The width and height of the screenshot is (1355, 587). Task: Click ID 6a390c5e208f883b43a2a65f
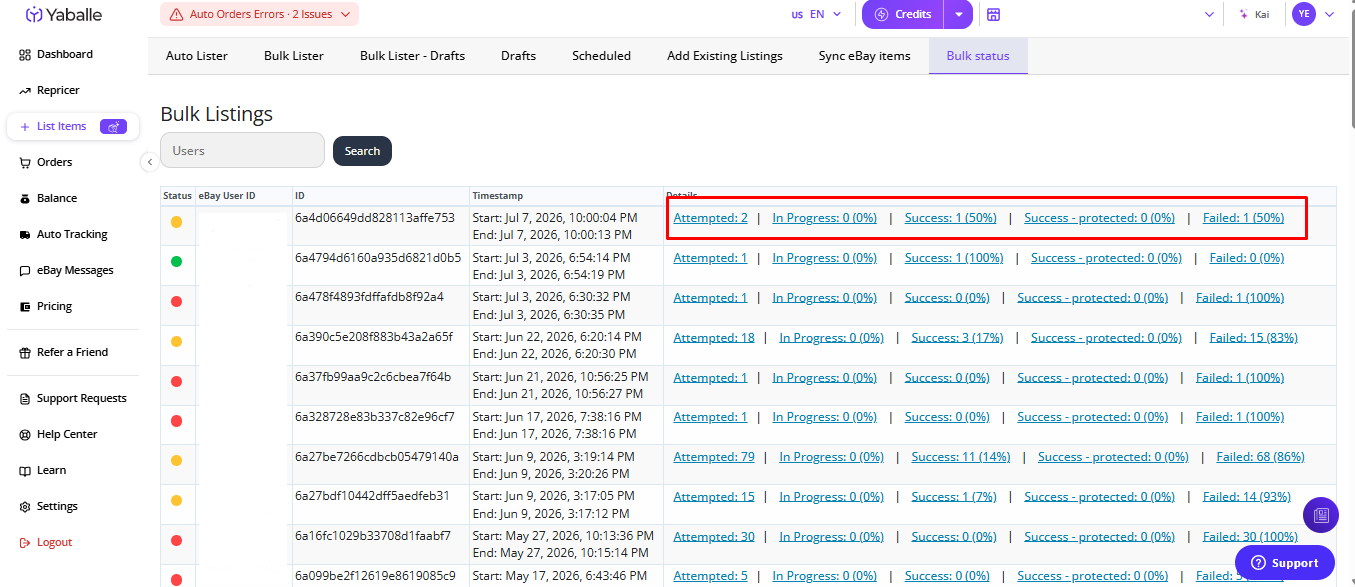pos(373,337)
